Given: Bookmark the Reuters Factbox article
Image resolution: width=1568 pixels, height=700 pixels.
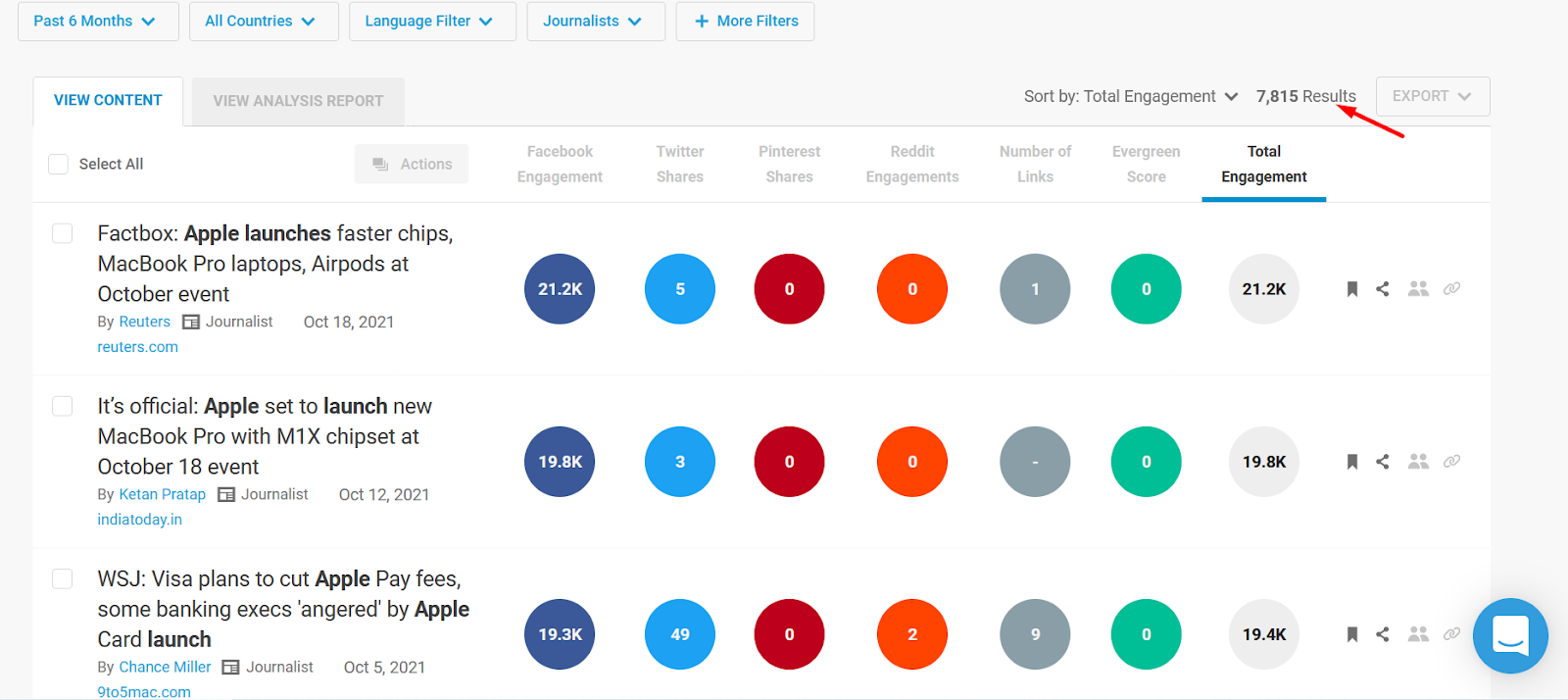Looking at the screenshot, I should tap(1352, 289).
